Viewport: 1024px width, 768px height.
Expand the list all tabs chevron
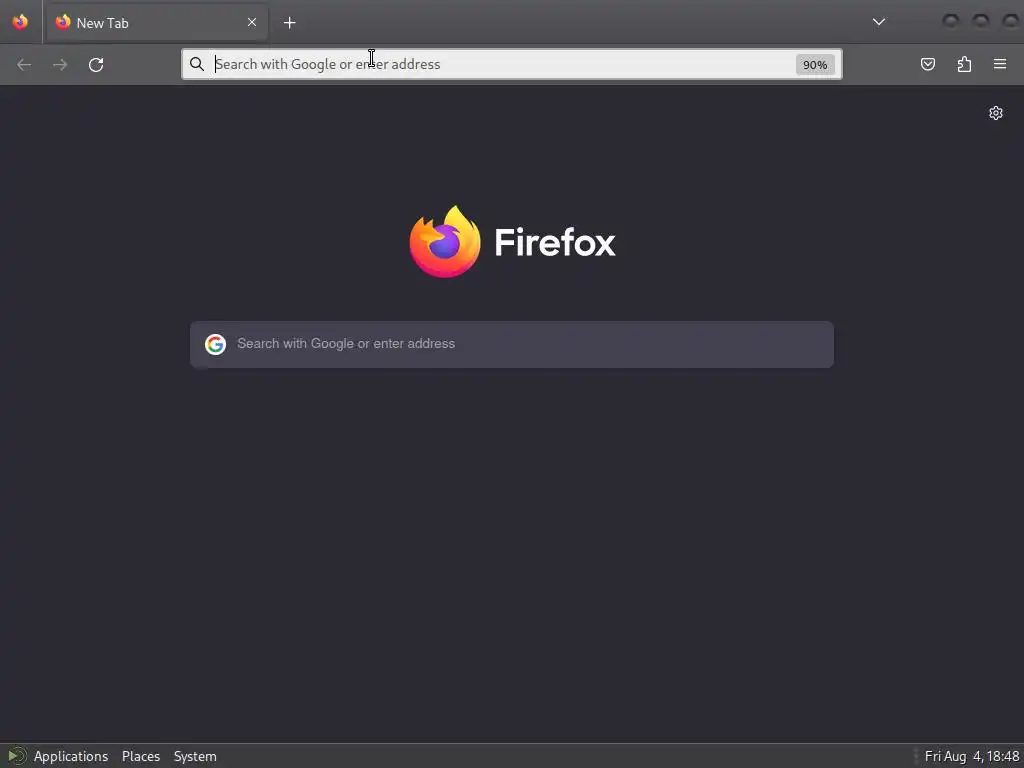point(879,22)
